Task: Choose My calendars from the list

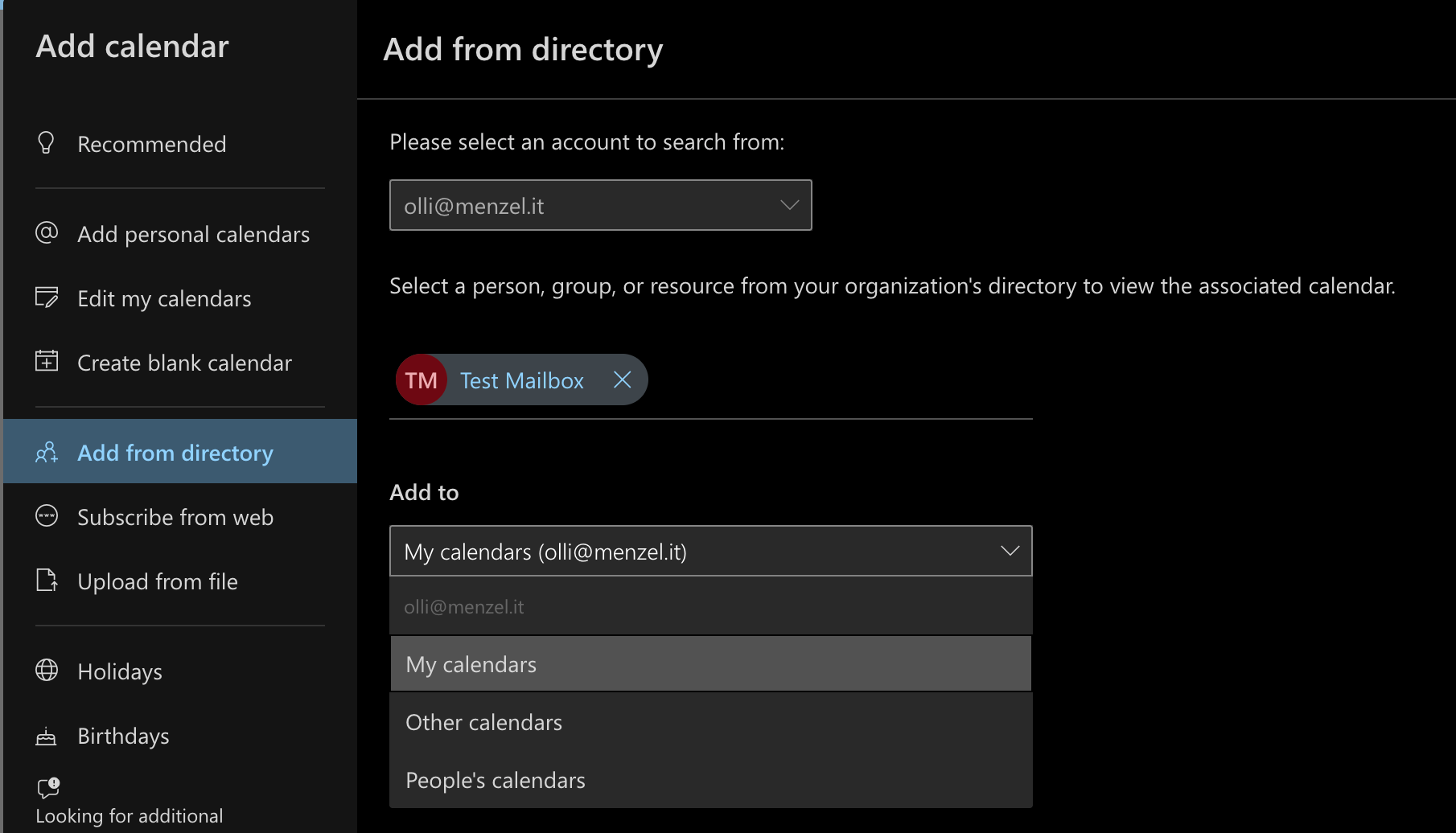Action: [x=710, y=664]
